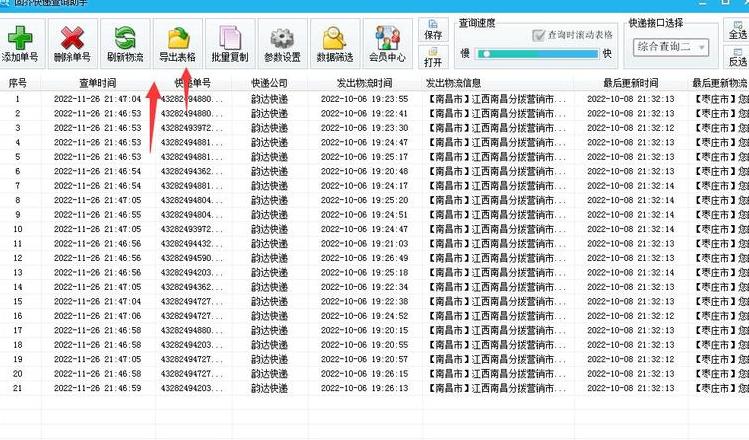Viewport: 749px width, 440px height.
Task: Sort by the 快递公司 column header
Action: click(269, 83)
